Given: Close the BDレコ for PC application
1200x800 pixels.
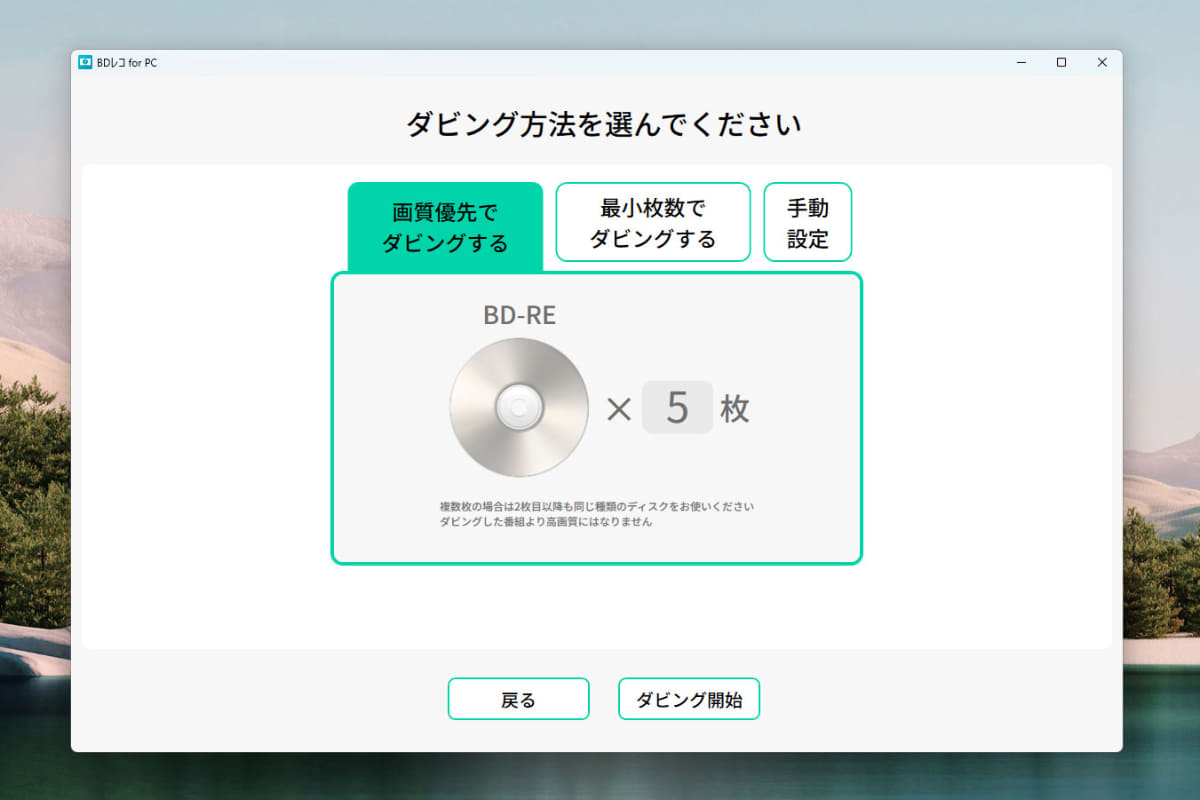Looking at the screenshot, I should [x=1102, y=62].
